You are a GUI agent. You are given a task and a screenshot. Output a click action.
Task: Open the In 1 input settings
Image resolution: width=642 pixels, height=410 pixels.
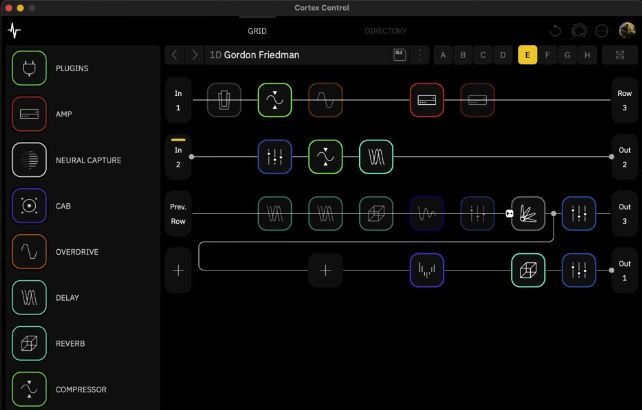point(178,100)
